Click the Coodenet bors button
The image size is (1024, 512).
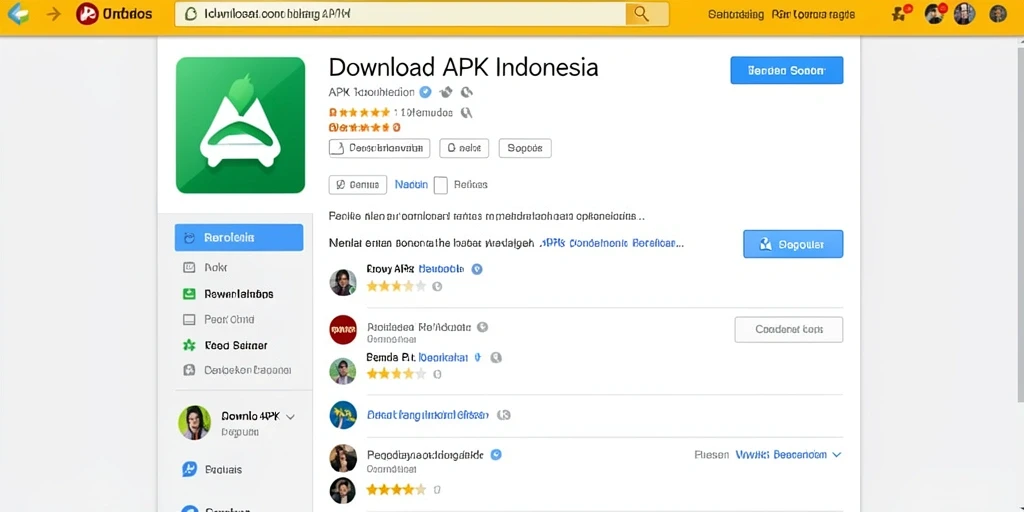tap(788, 330)
